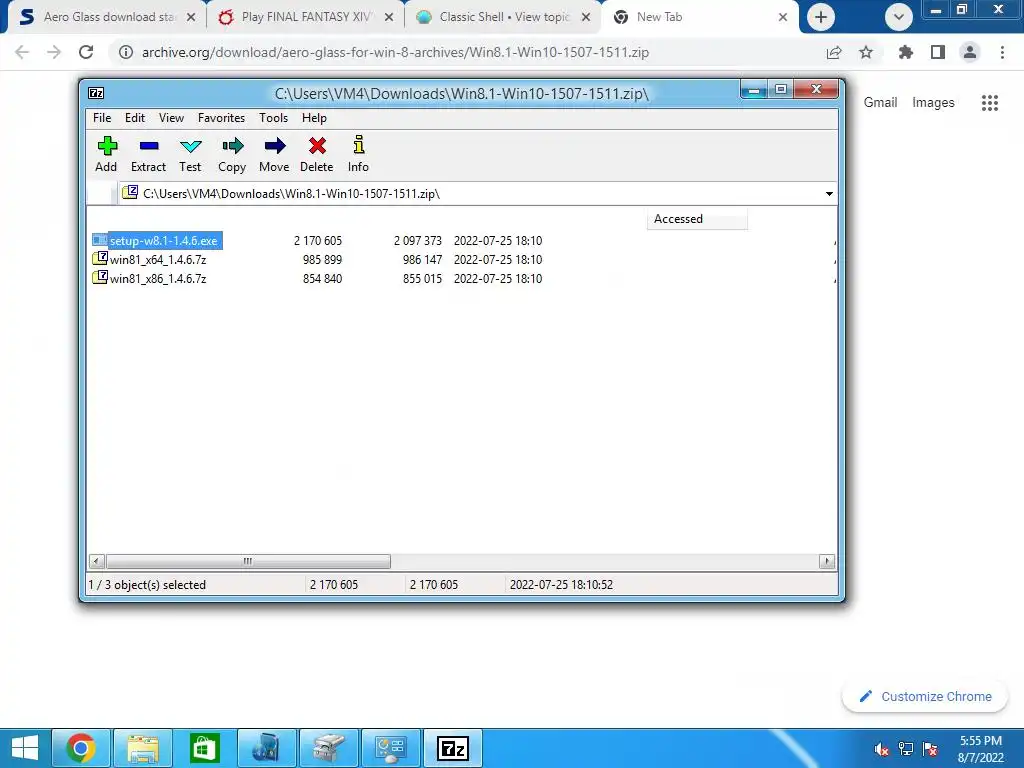
Task: Click the red Delete icon
Action: click(x=317, y=146)
